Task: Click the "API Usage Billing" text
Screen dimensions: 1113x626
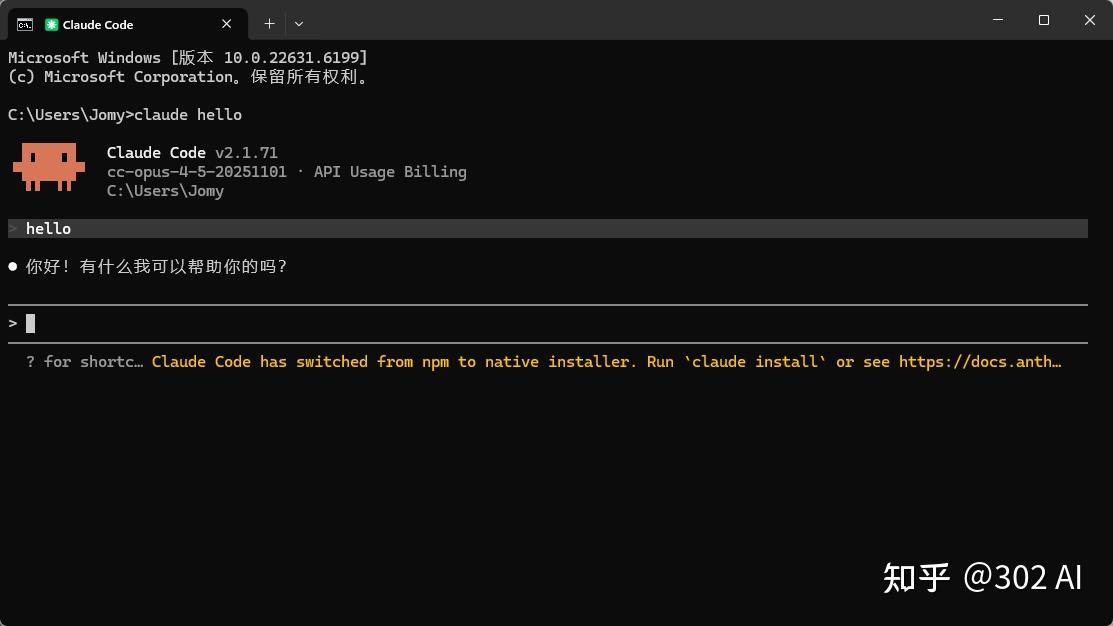Action: (x=390, y=172)
